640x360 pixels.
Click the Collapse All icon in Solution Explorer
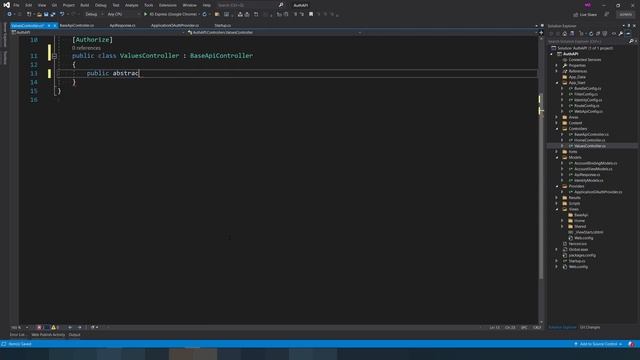tap(598, 33)
